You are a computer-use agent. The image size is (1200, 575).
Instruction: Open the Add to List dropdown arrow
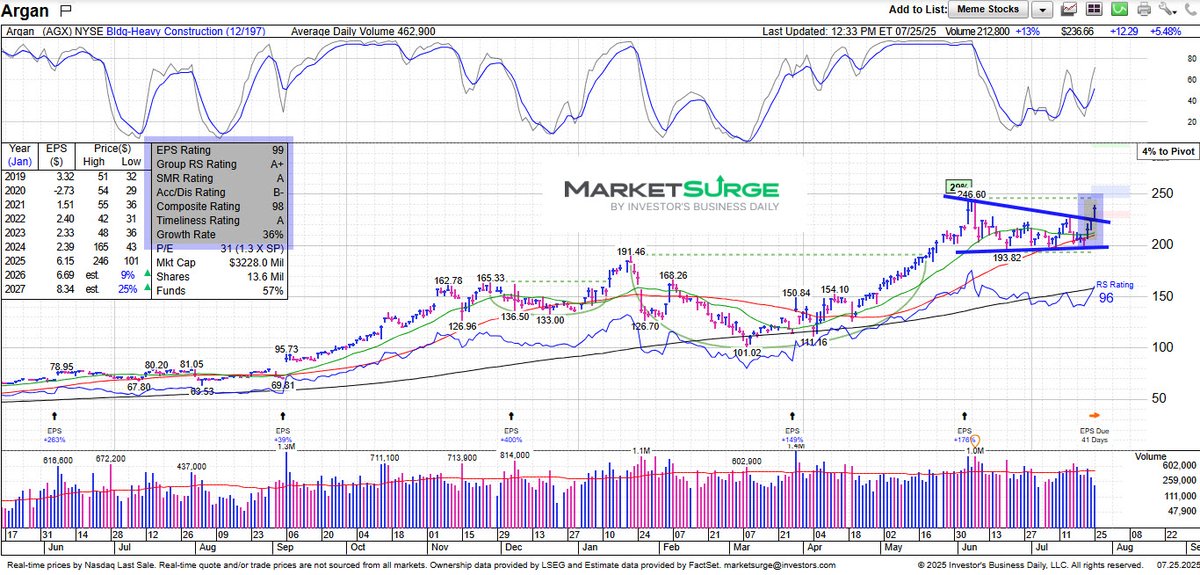click(1042, 10)
